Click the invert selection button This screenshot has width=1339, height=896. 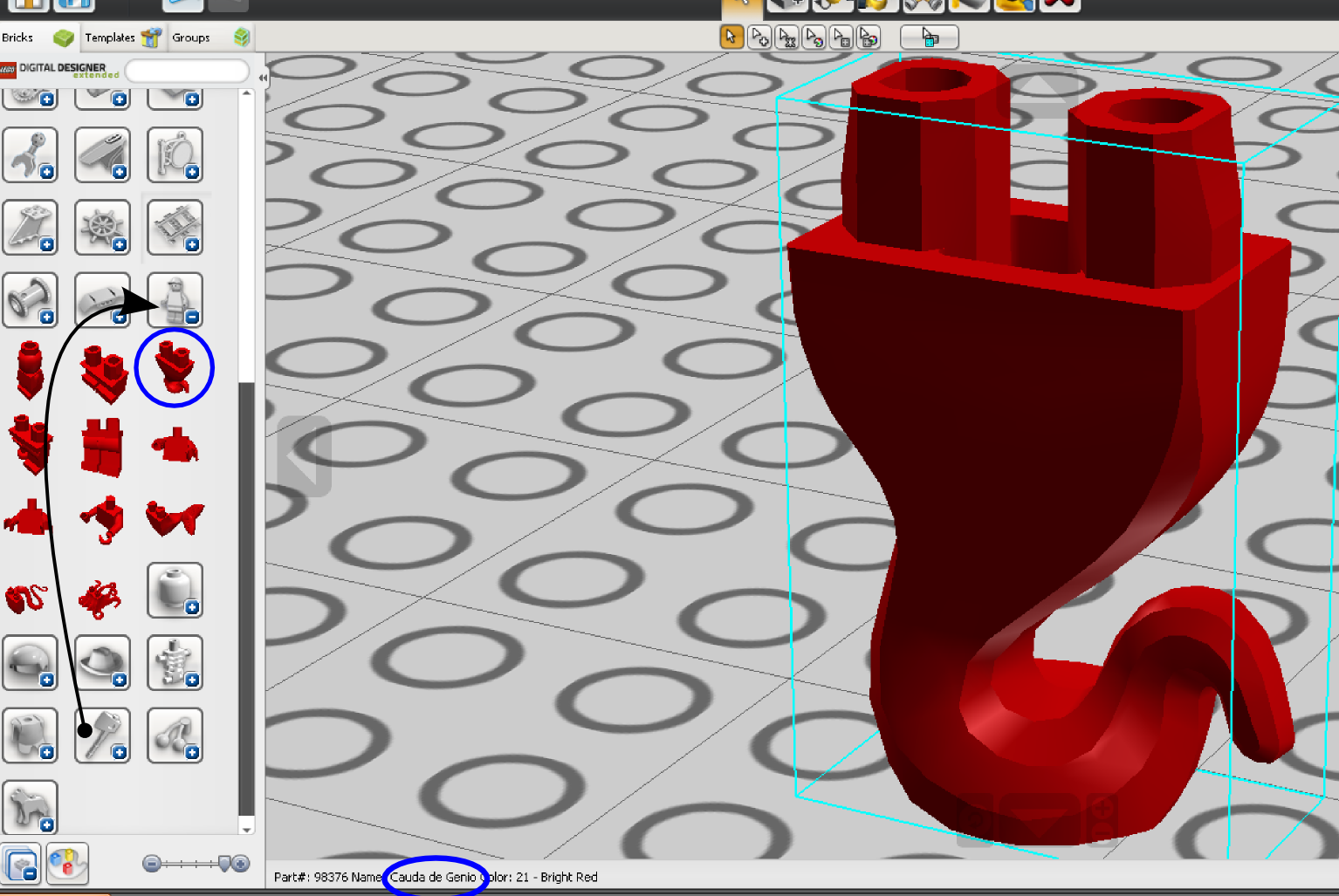click(930, 38)
